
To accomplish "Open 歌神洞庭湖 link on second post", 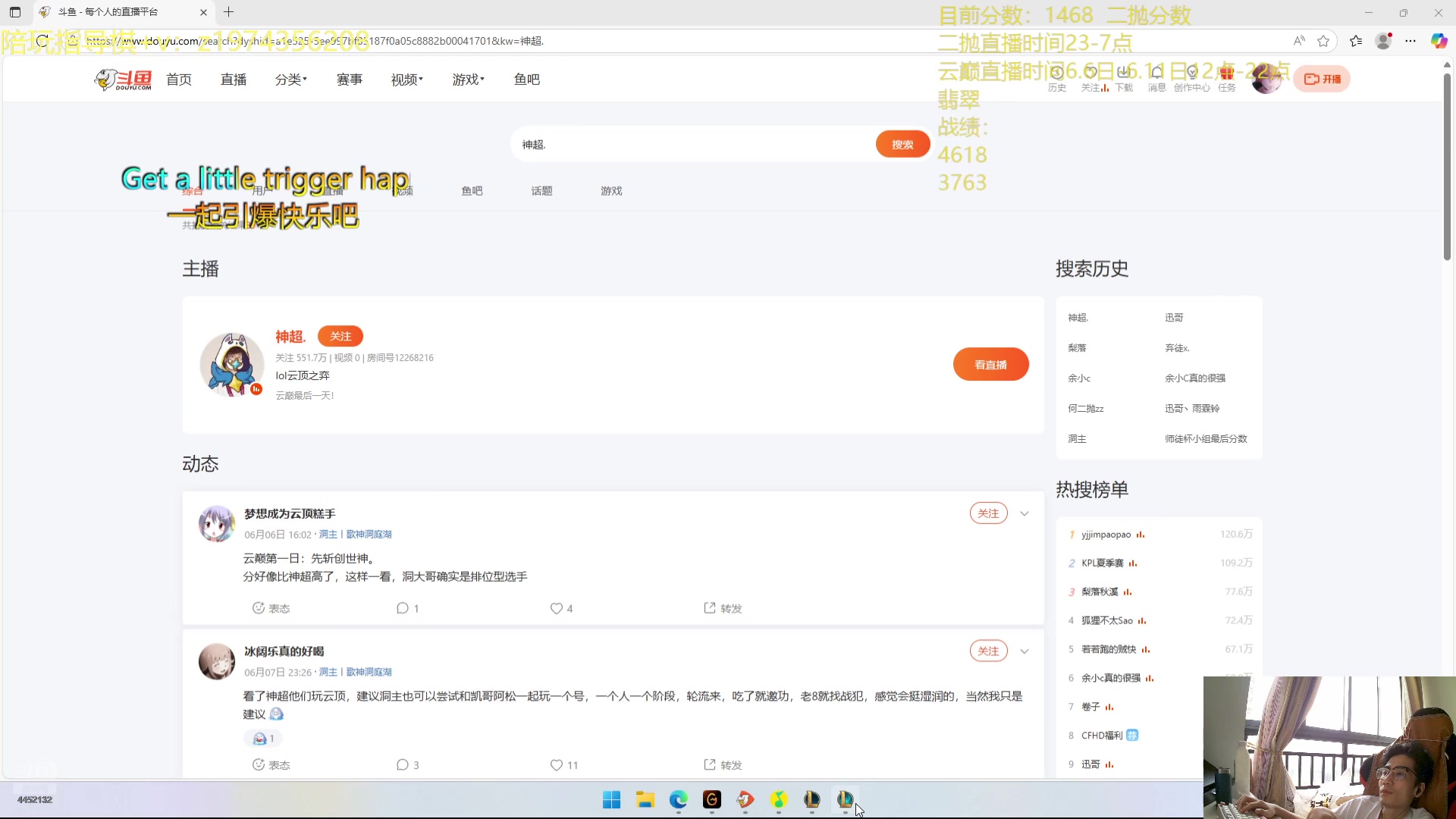I will [369, 673].
